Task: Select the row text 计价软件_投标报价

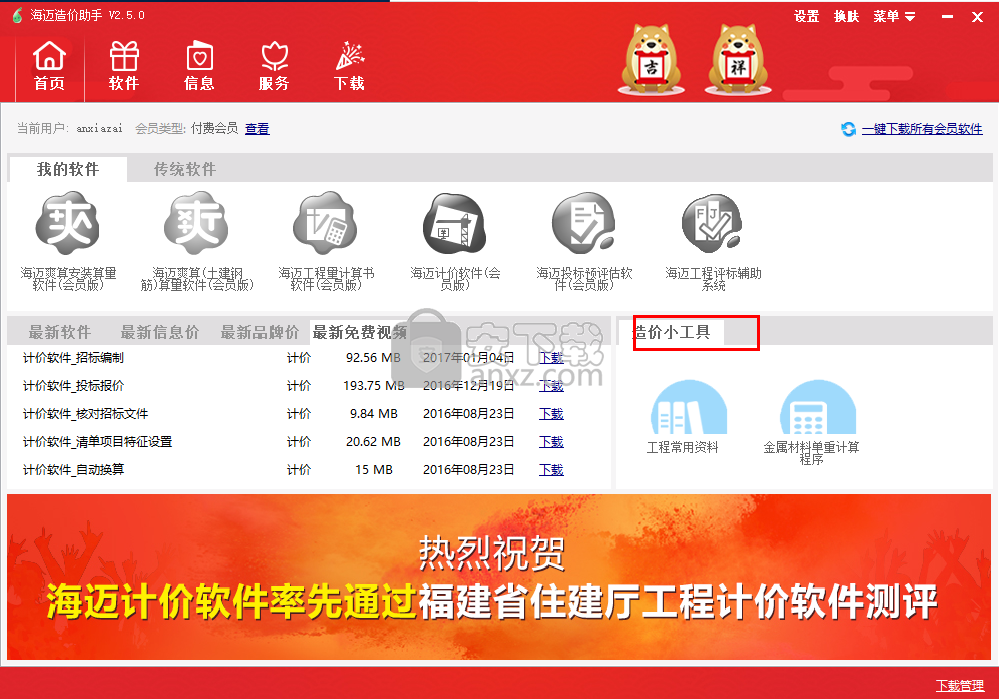Action: 73,386
